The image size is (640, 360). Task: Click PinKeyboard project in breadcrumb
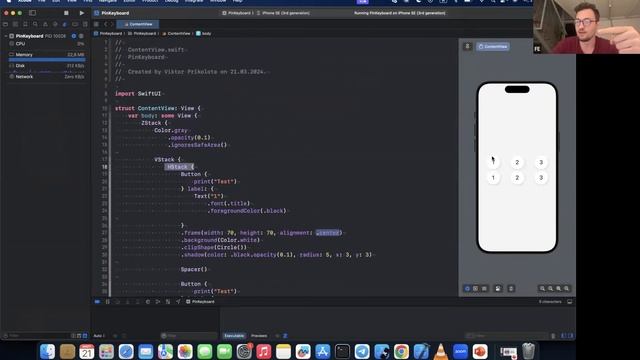coord(108,33)
